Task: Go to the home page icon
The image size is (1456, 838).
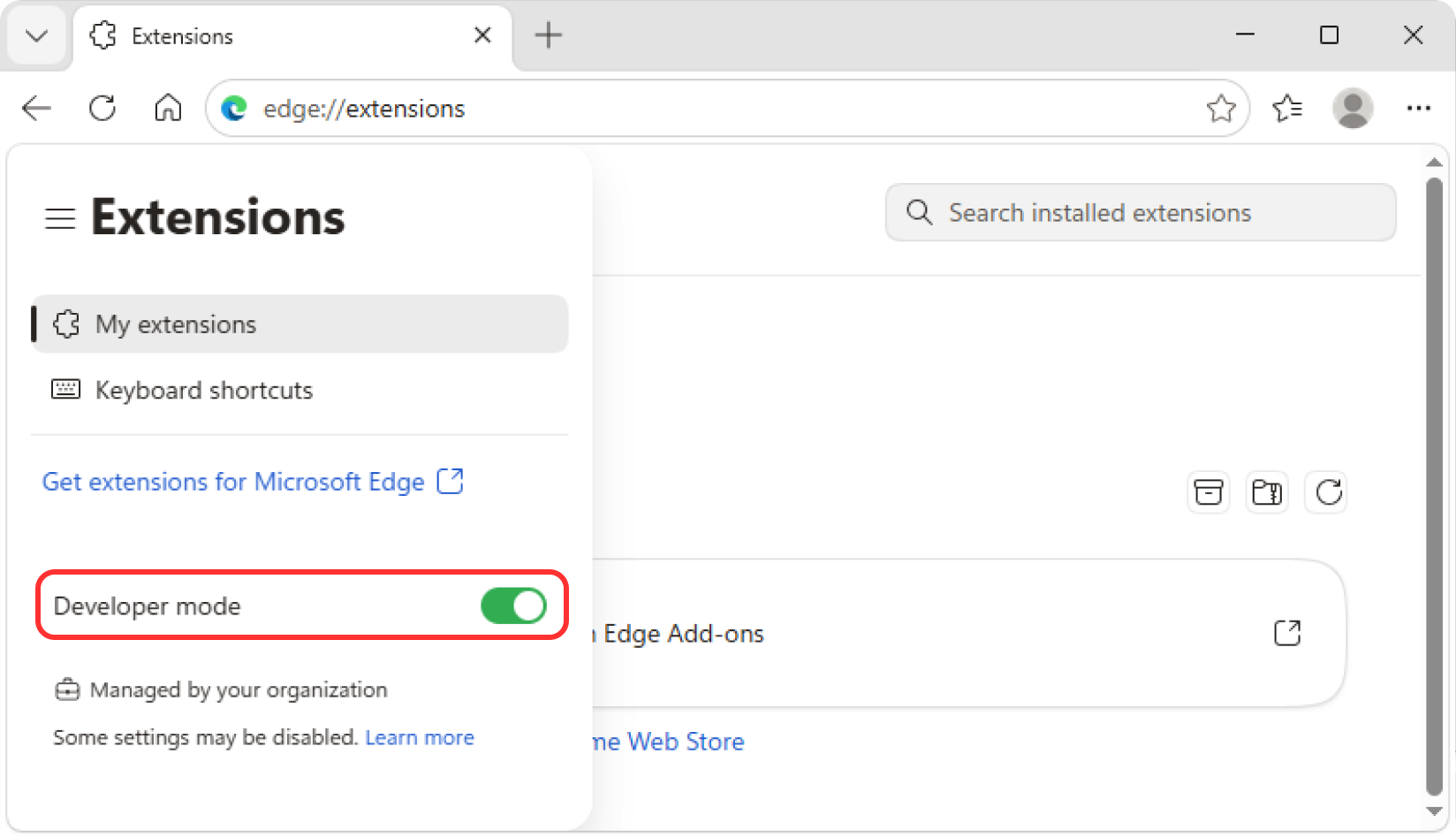Action: (x=168, y=108)
